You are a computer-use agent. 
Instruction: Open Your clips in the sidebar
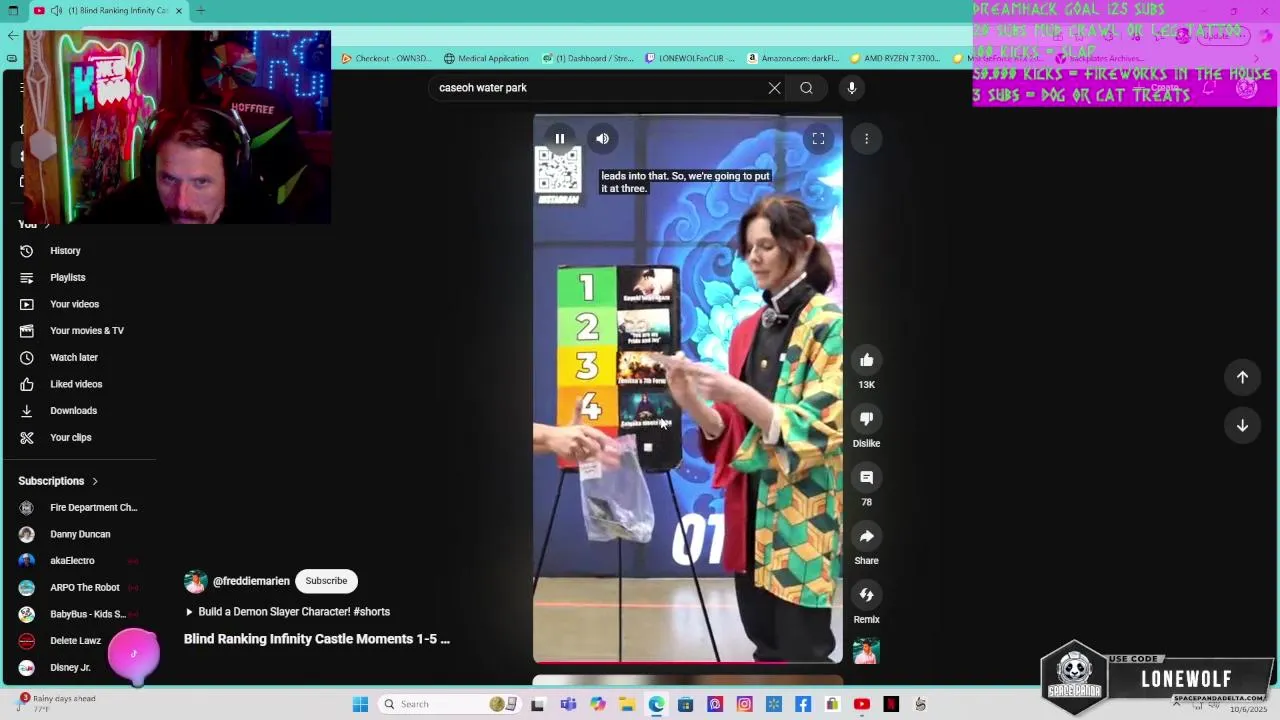pos(71,437)
